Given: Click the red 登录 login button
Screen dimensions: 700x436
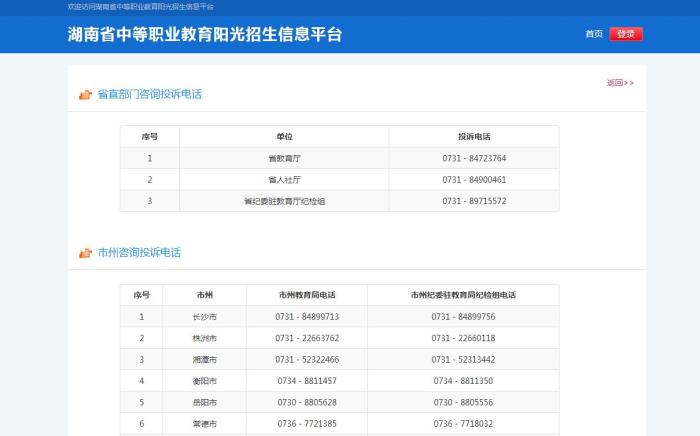Looking at the screenshot, I should pyautogui.click(x=625, y=34).
